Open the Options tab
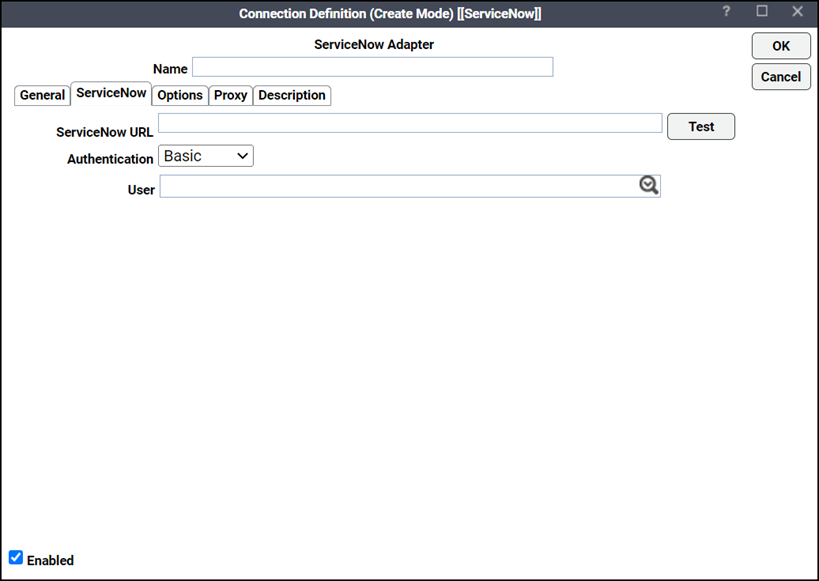Viewport: 819px width, 581px height. tap(180, 96)
